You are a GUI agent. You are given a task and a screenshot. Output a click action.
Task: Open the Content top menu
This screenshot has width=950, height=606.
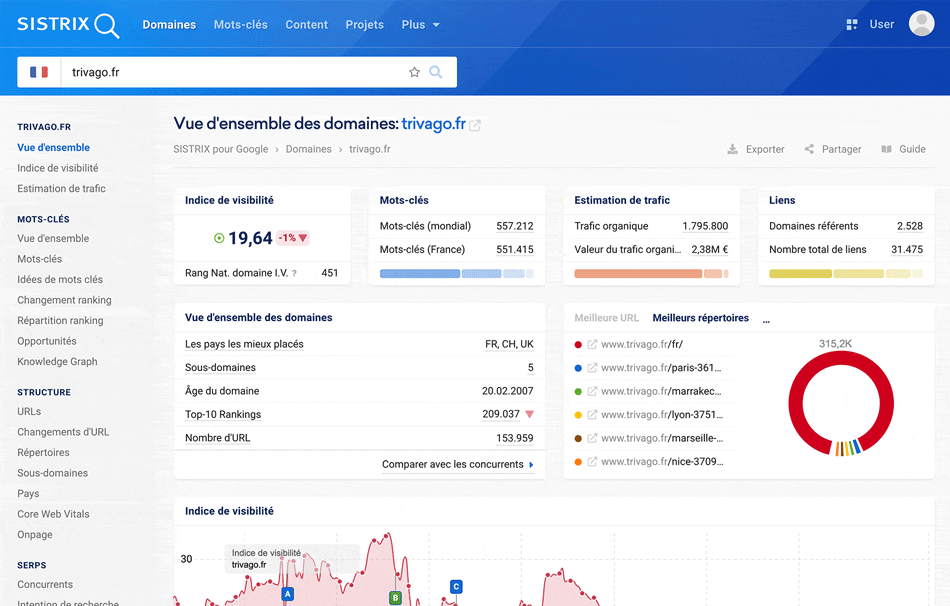[x=307, y=25]
